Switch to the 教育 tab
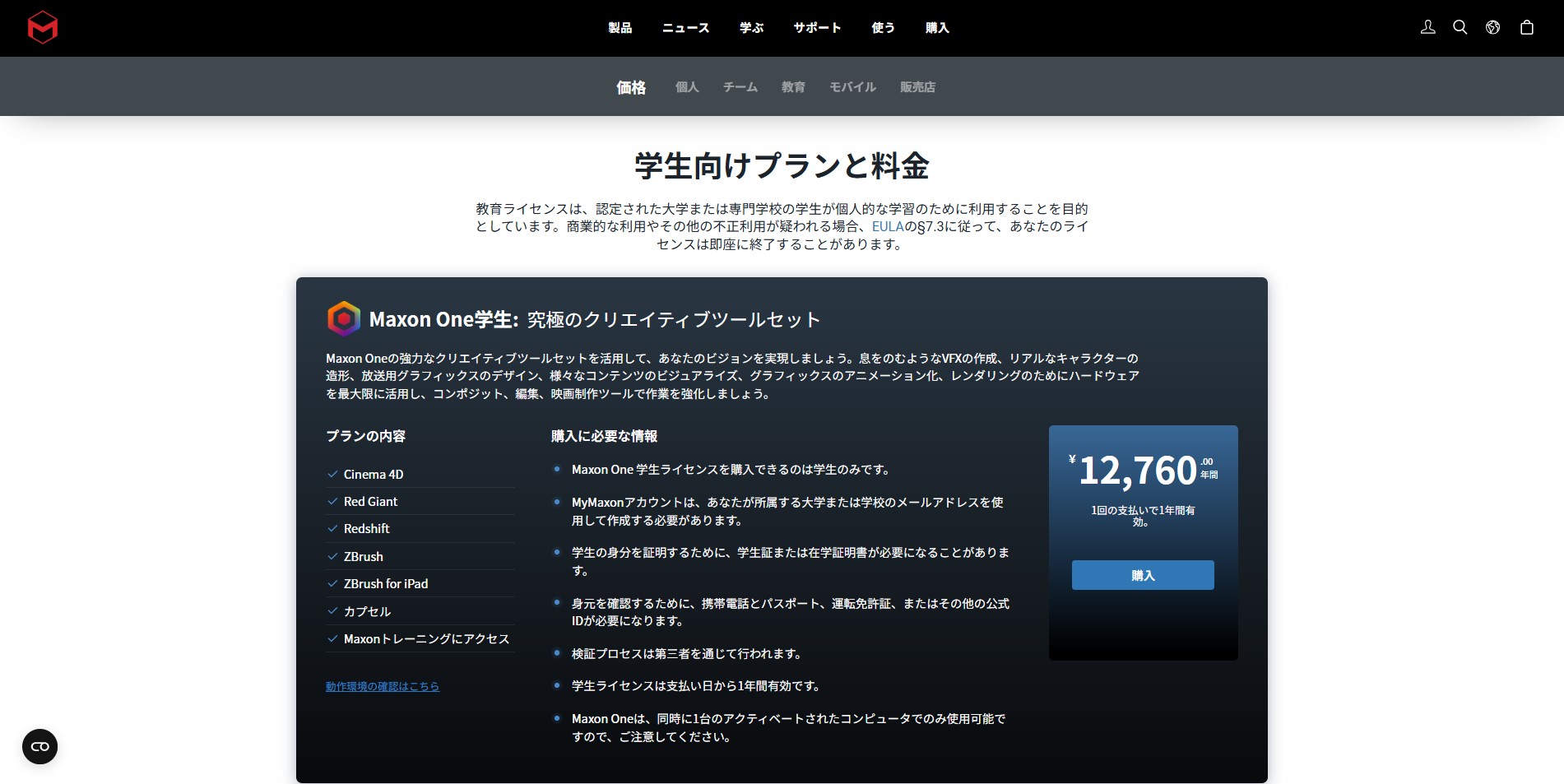 pyautogui.click(x=793, y=86)
